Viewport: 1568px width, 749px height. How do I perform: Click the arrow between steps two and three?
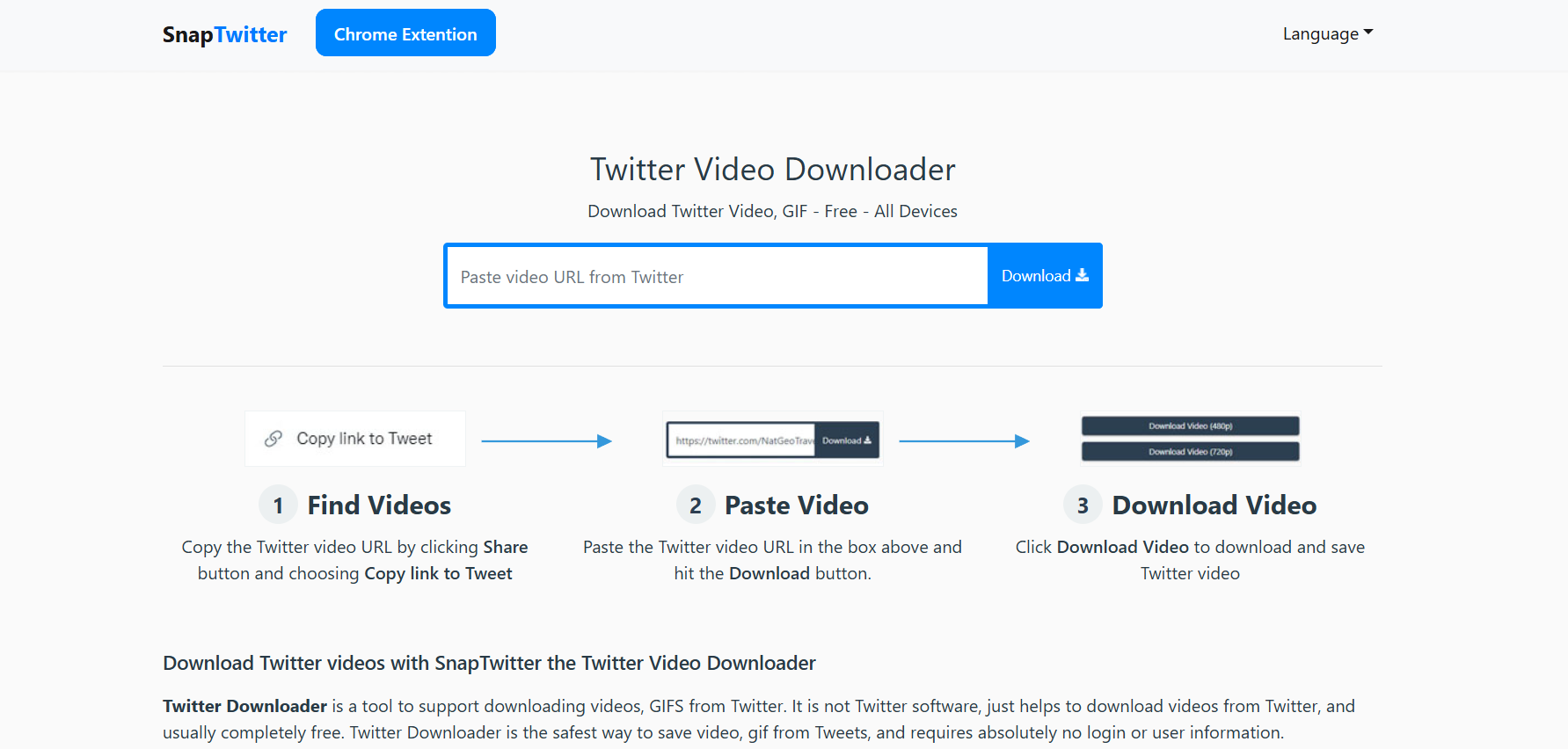coord(964,441)
